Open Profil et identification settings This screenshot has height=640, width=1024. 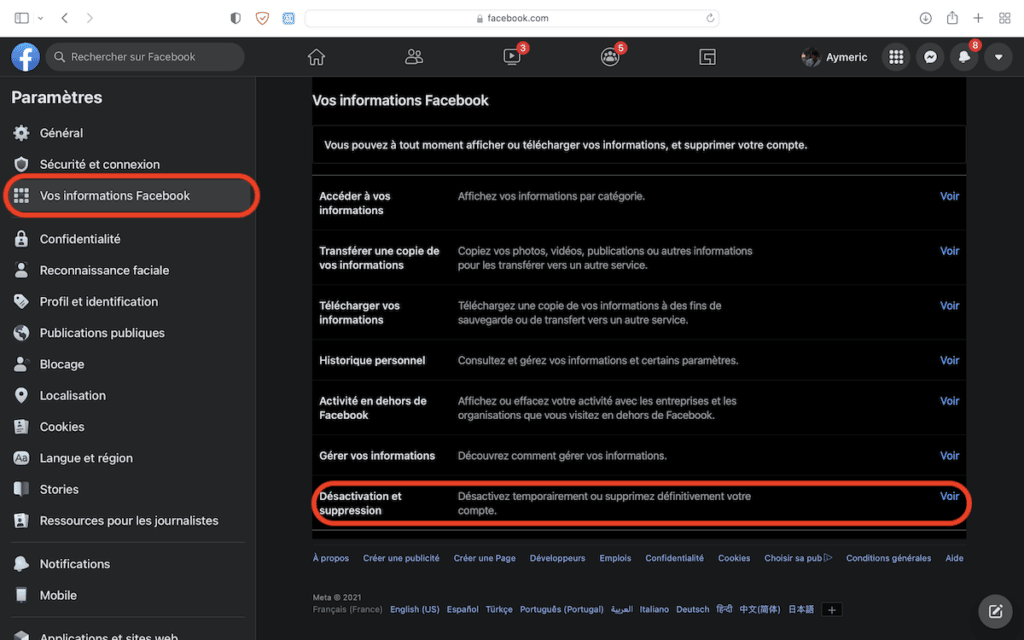(128, 302)
